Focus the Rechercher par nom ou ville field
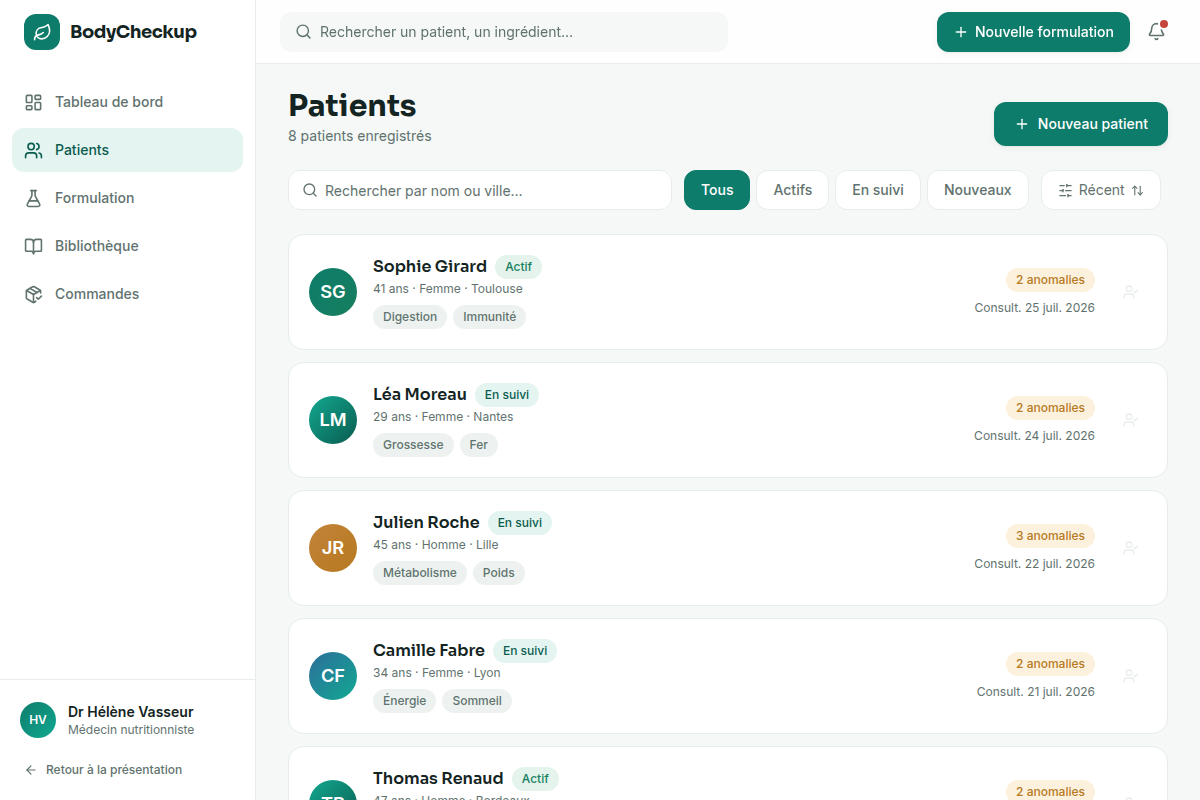Screen dimensions: 1200x800 [480, 190]
